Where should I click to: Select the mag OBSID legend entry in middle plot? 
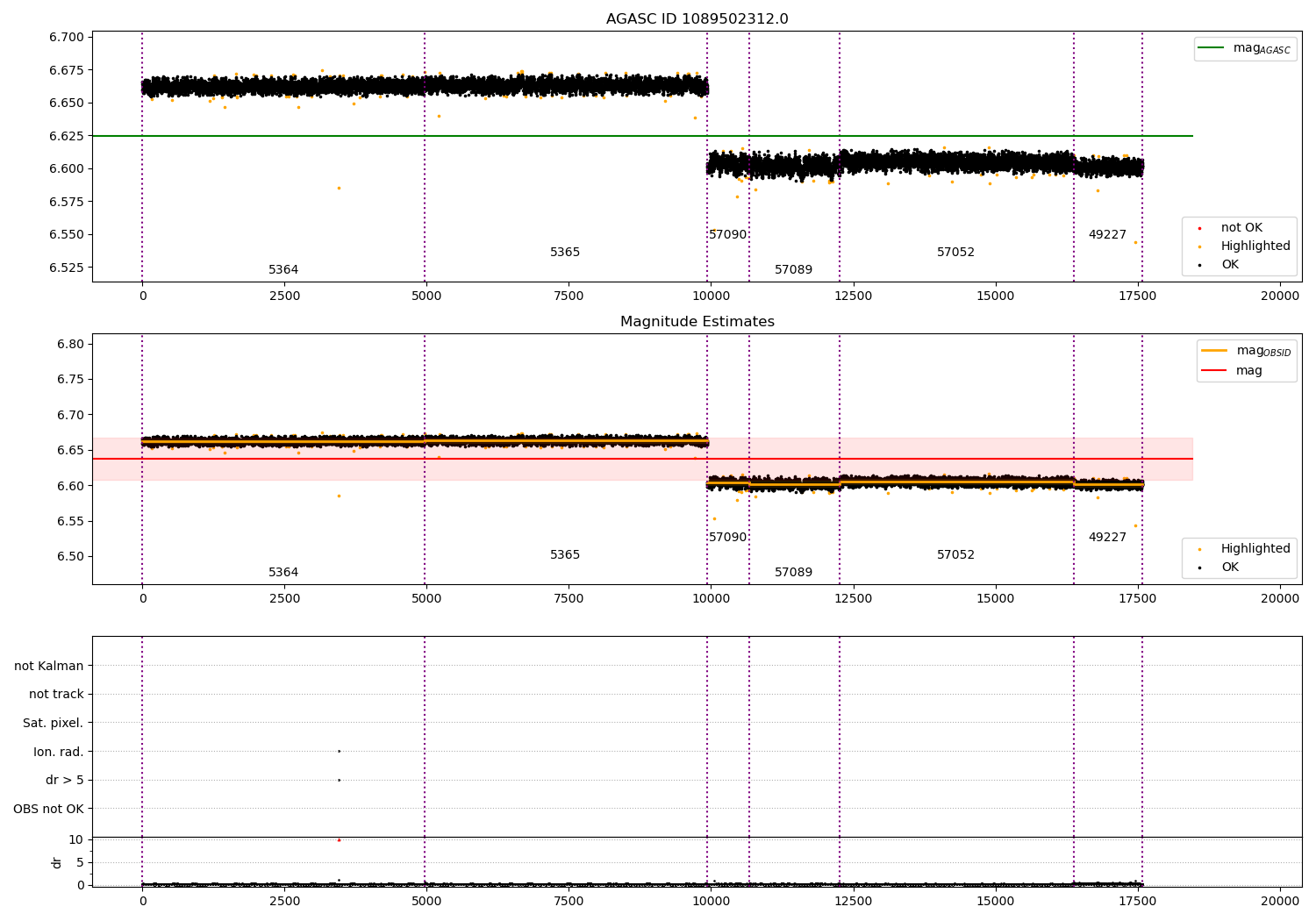(1247, 351)
